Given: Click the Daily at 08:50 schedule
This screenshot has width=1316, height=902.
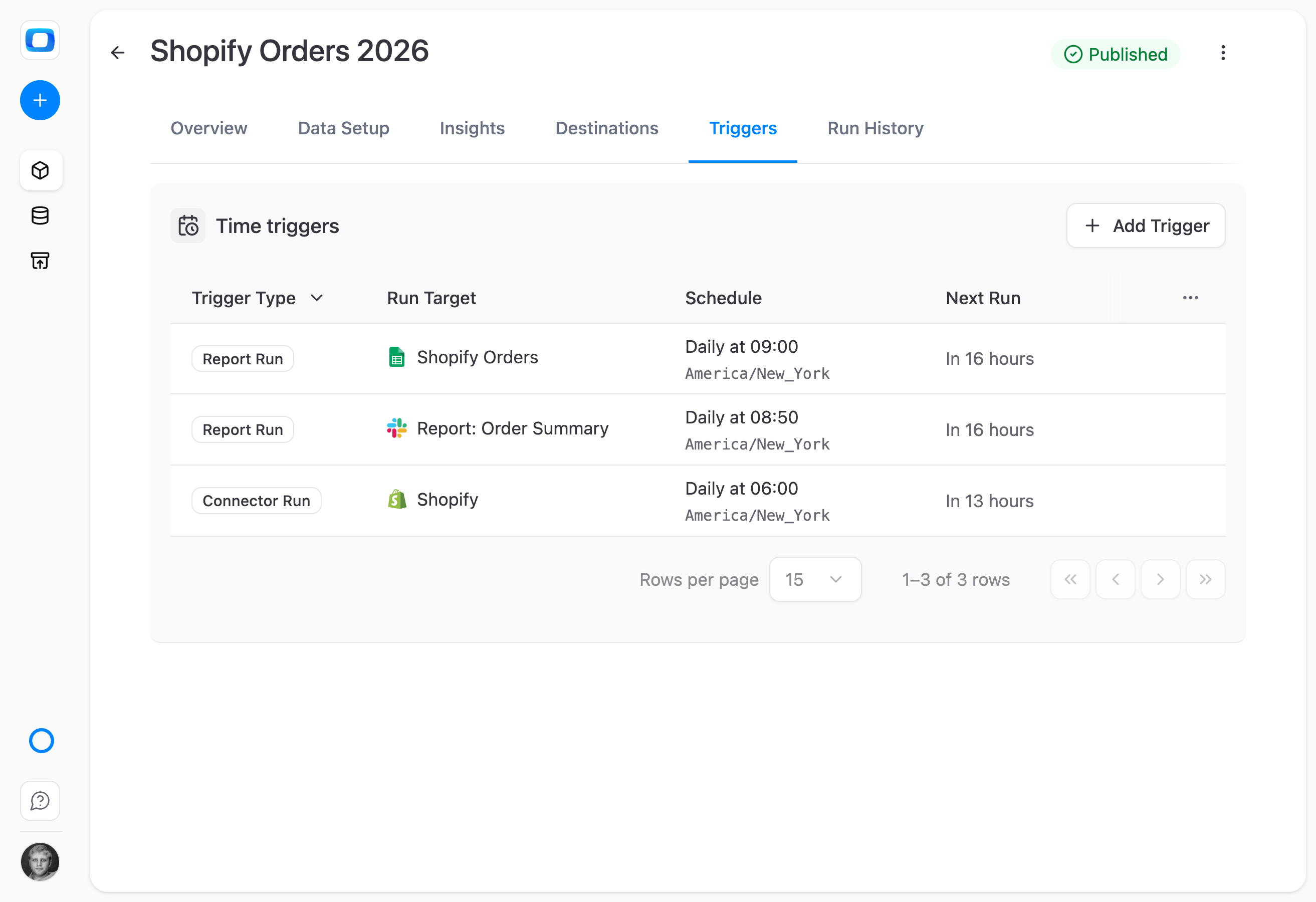Looking at the screenshot, I should (742, 417).
